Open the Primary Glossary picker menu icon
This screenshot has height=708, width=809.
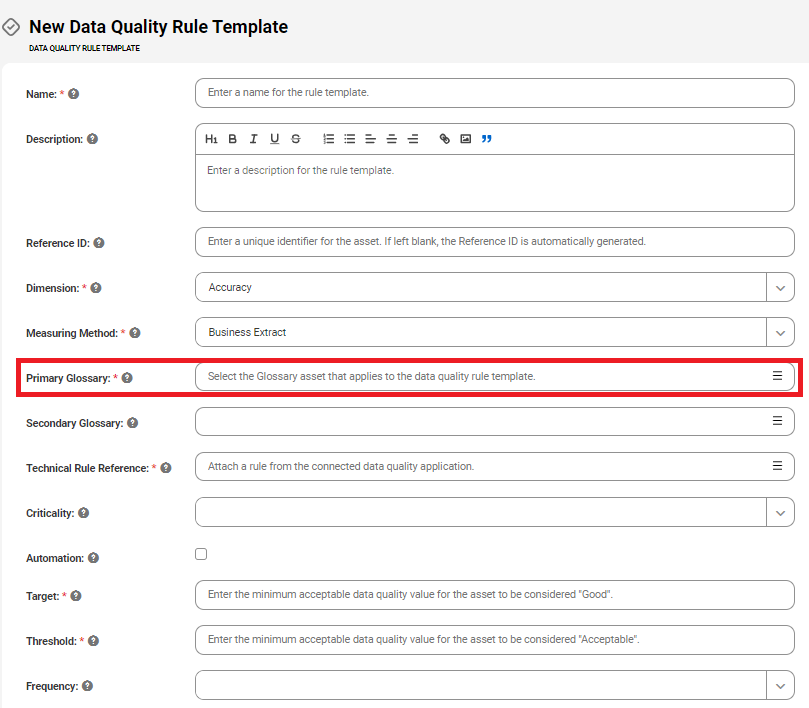point(777,376)
